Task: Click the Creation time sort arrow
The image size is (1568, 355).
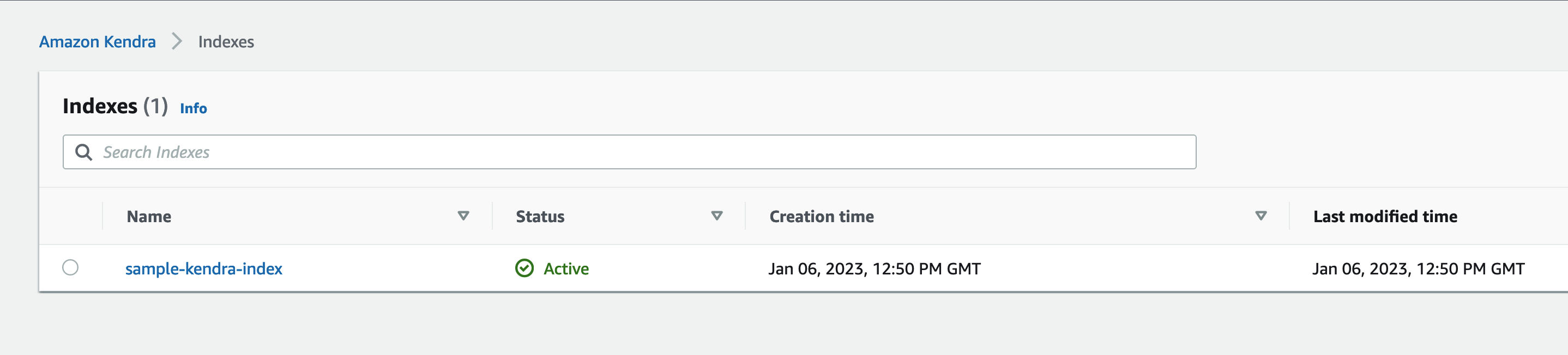Action: point(1261,216)
